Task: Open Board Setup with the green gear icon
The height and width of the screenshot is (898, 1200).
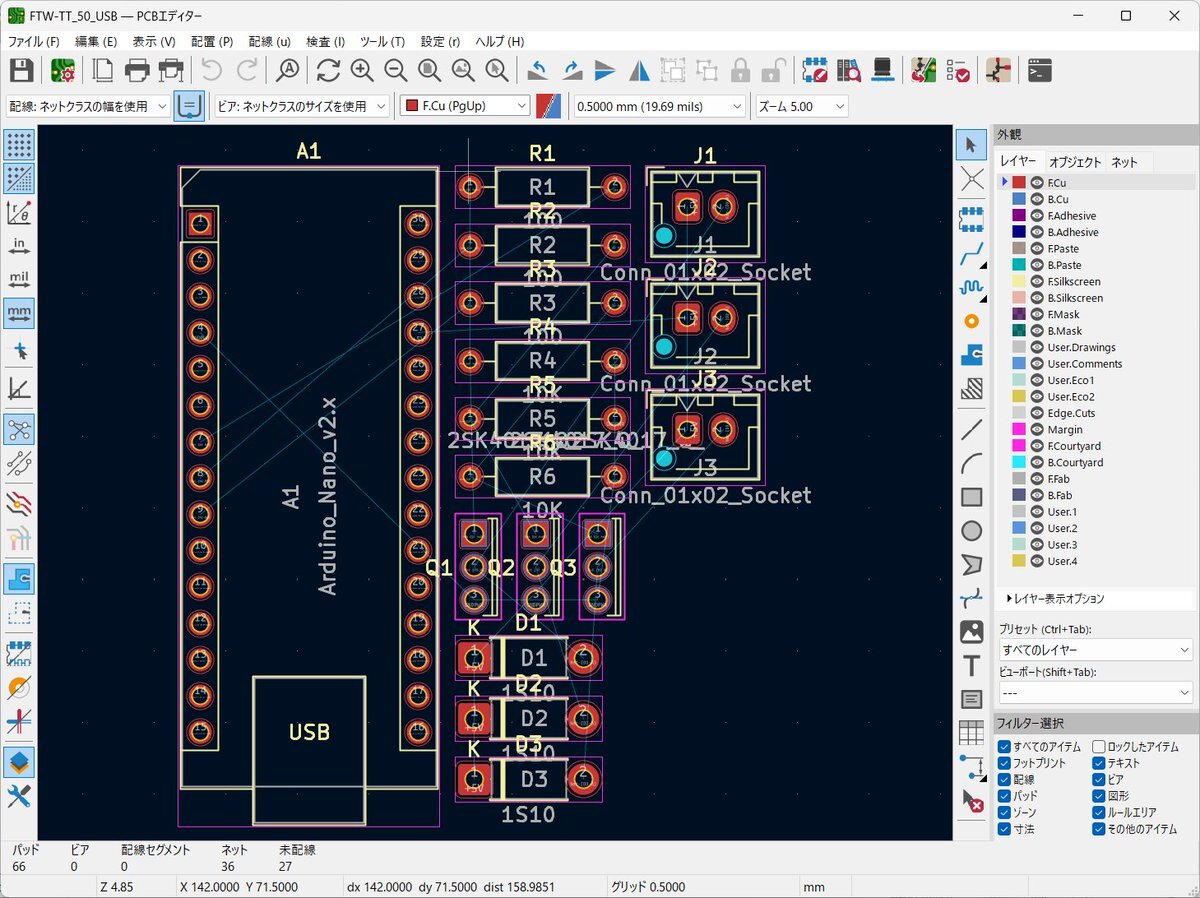Action: (62, 70)
